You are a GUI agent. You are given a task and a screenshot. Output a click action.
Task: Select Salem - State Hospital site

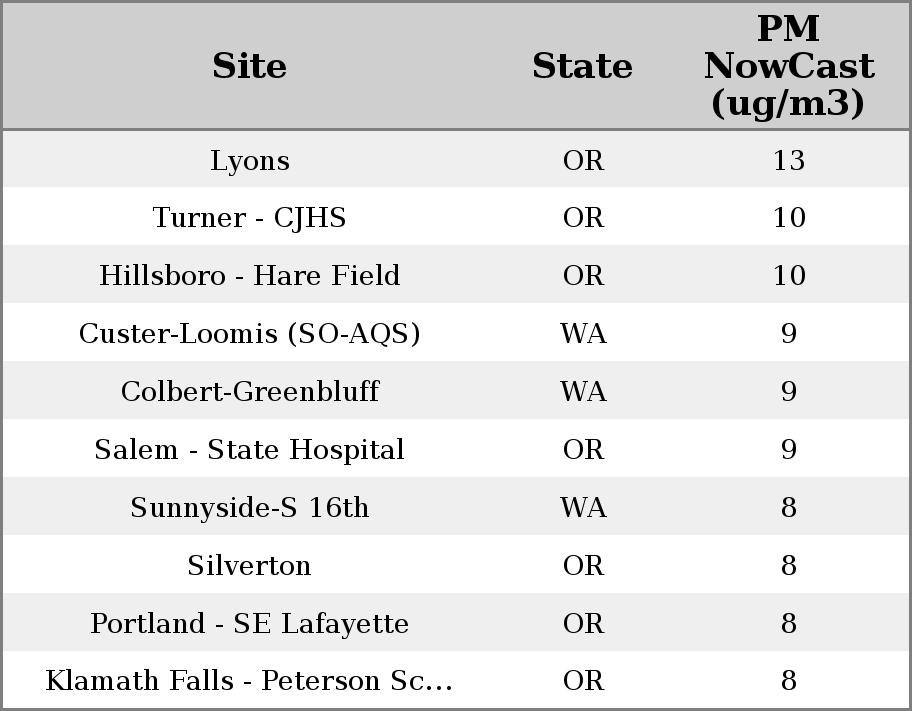point(250,450)
